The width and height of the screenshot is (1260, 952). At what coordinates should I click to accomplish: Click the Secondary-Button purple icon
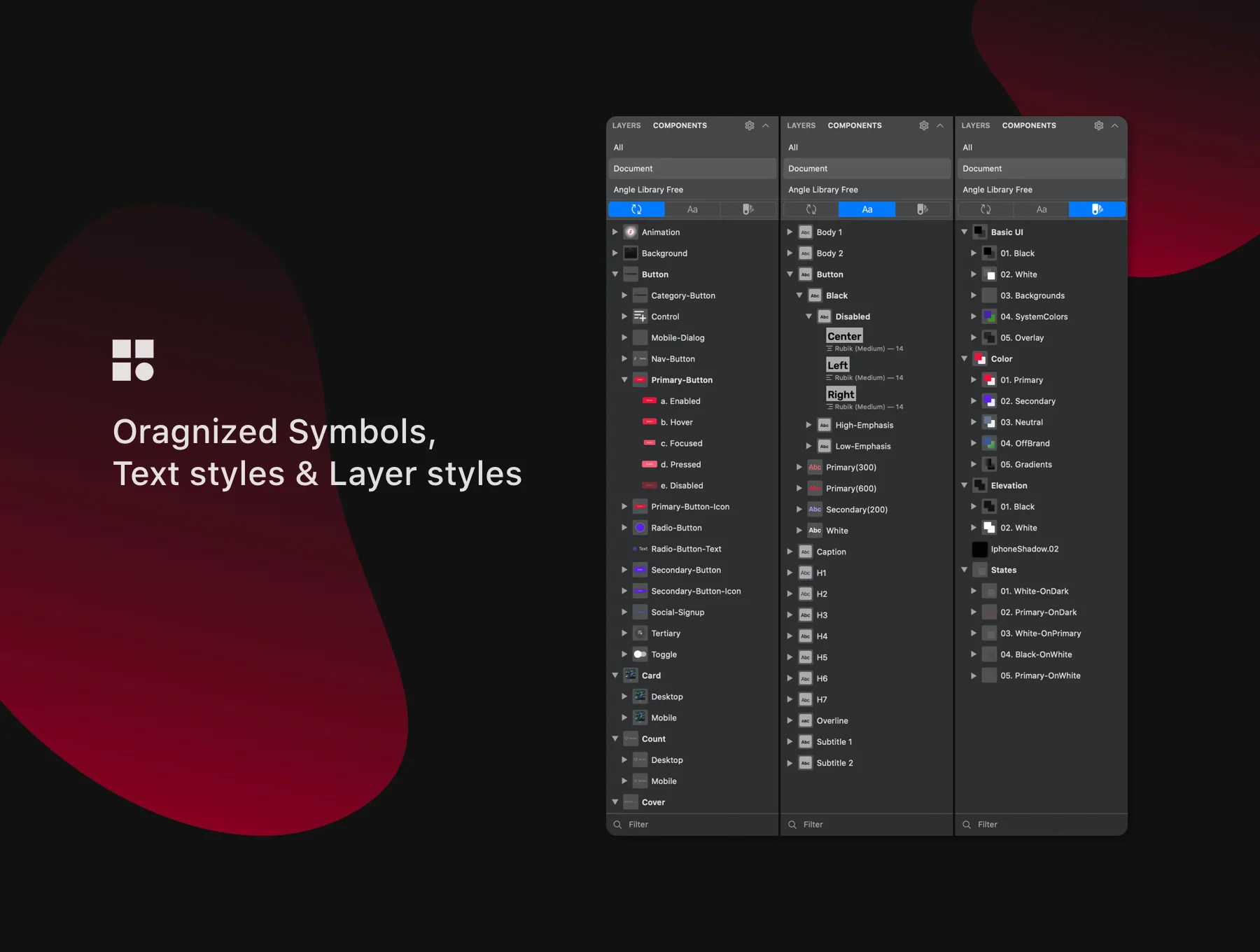[x=640, y=570]
